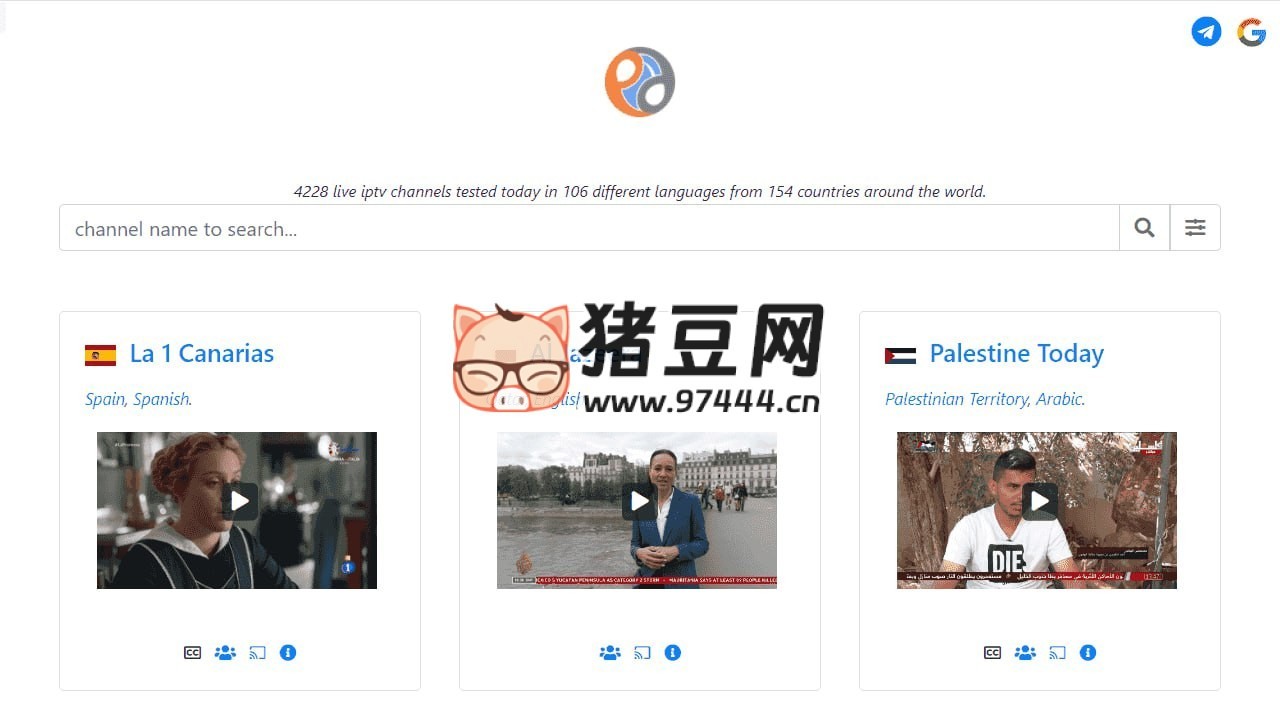Toggle CC subtitles on Palestine Today card
Viewport: 1280px width, 714px height.
point(991,652)
